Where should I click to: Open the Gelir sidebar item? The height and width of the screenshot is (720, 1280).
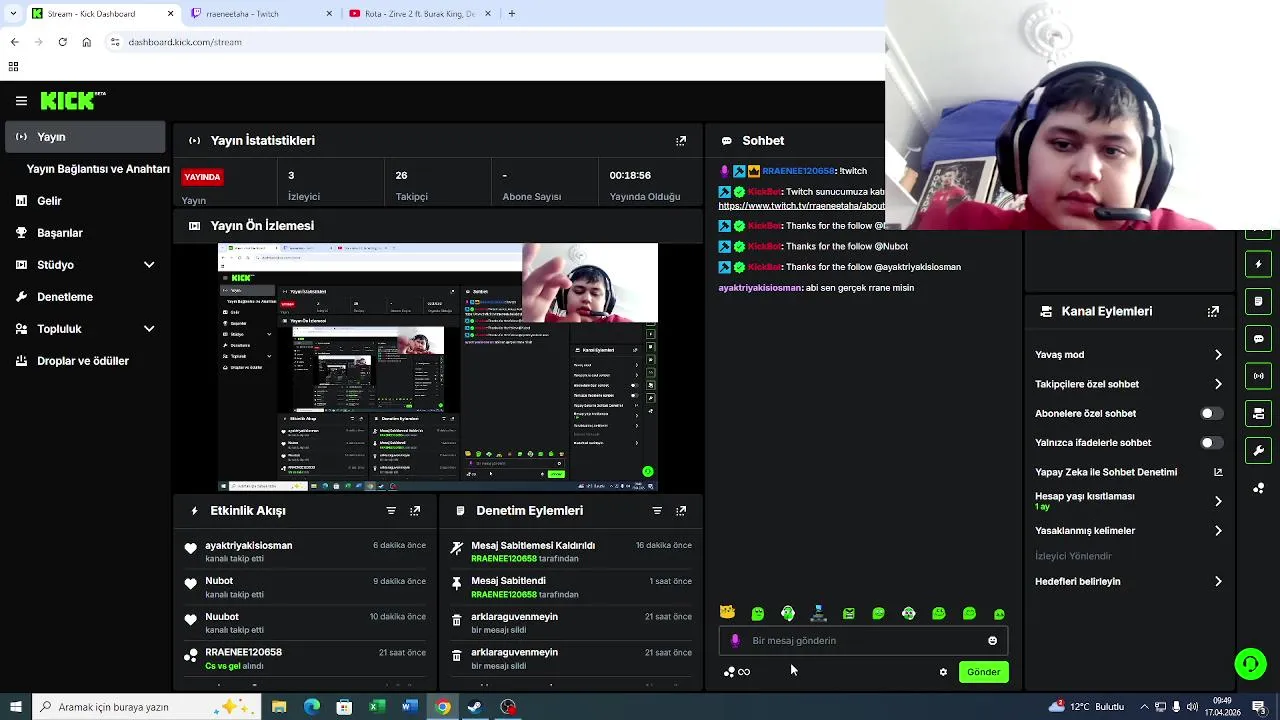85,201
